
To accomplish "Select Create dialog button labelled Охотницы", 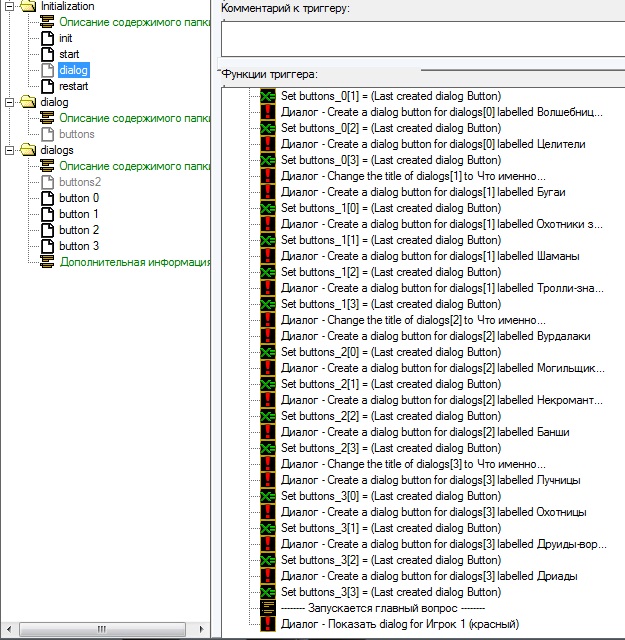I will point(434,512).
